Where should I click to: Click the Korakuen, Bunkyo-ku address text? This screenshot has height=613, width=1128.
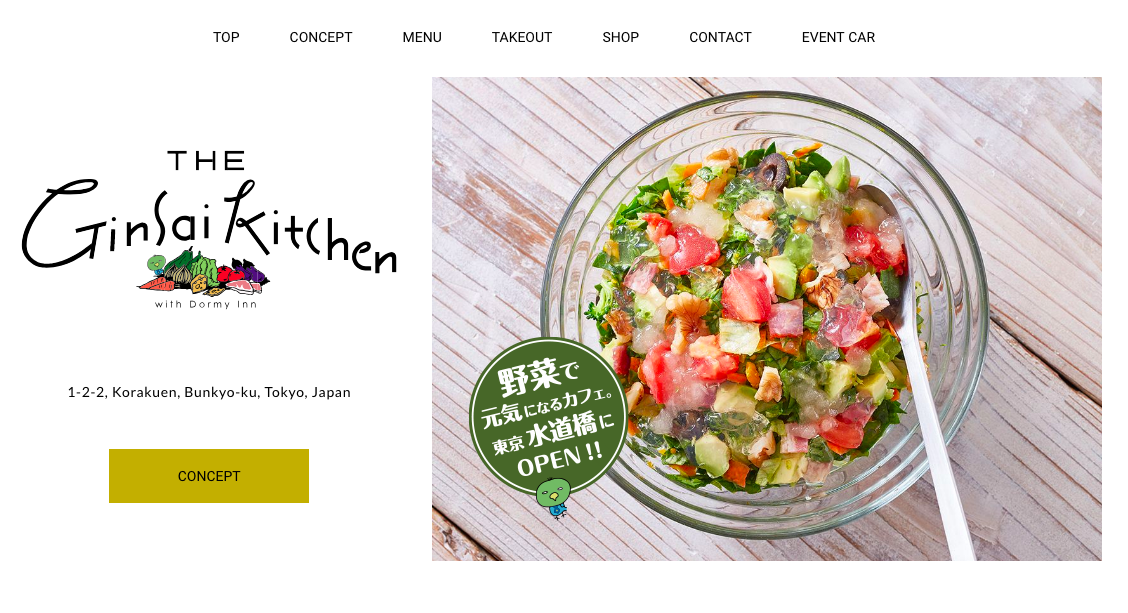[x=209, y=392]
